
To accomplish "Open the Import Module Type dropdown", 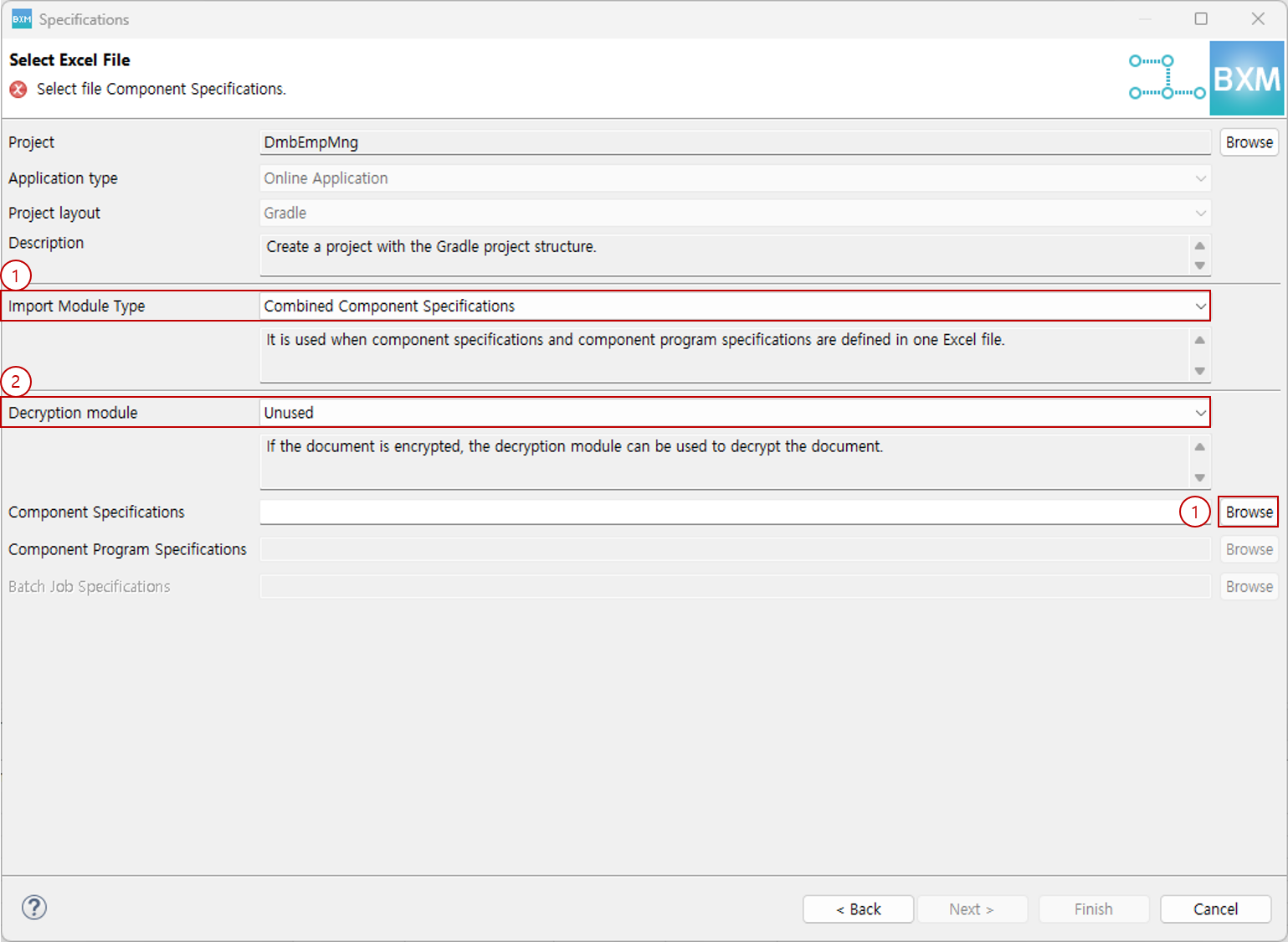I will click(x=1198, y=306).
